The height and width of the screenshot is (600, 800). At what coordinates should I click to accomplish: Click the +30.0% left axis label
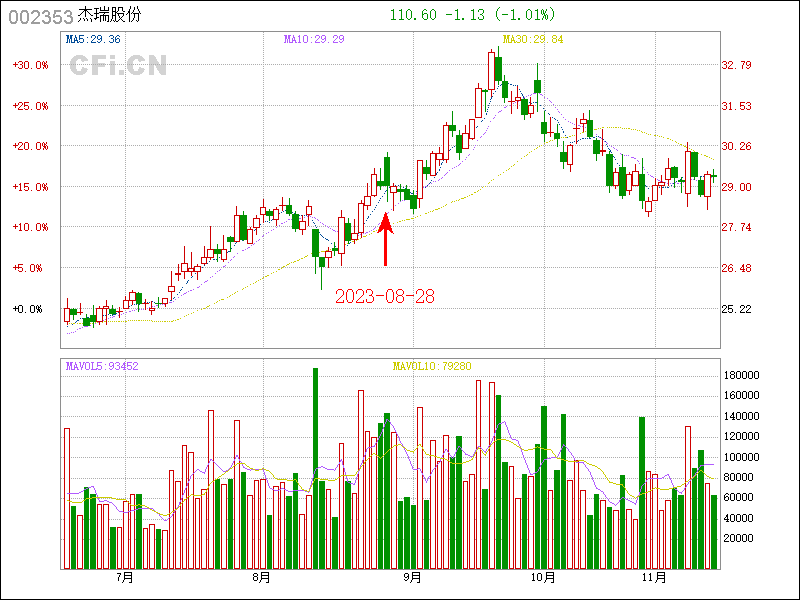(30, 65)
